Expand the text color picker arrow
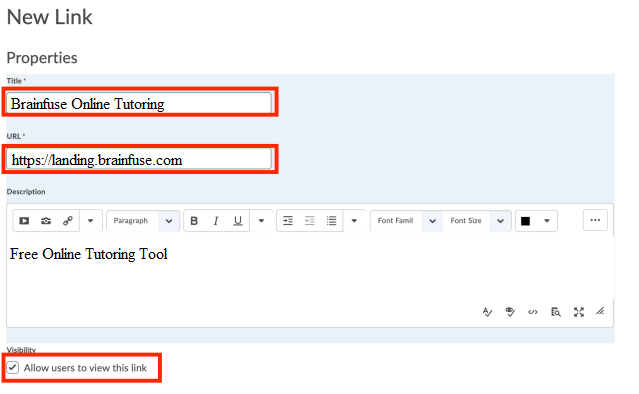The width and height of the screenshot is (639, 394). coord(547,221)
